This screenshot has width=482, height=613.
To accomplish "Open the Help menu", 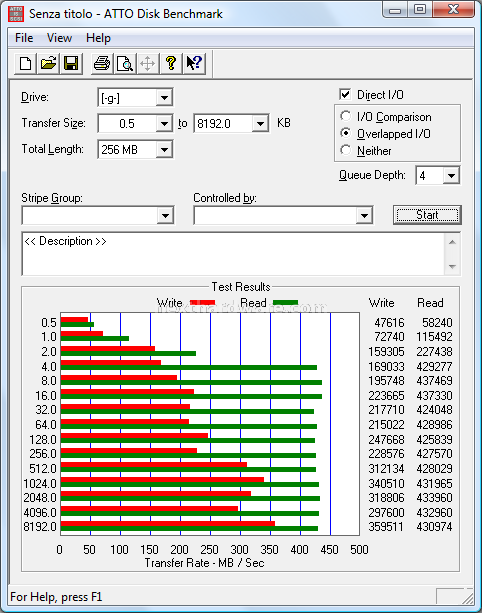I will click(x=99, y=38).
